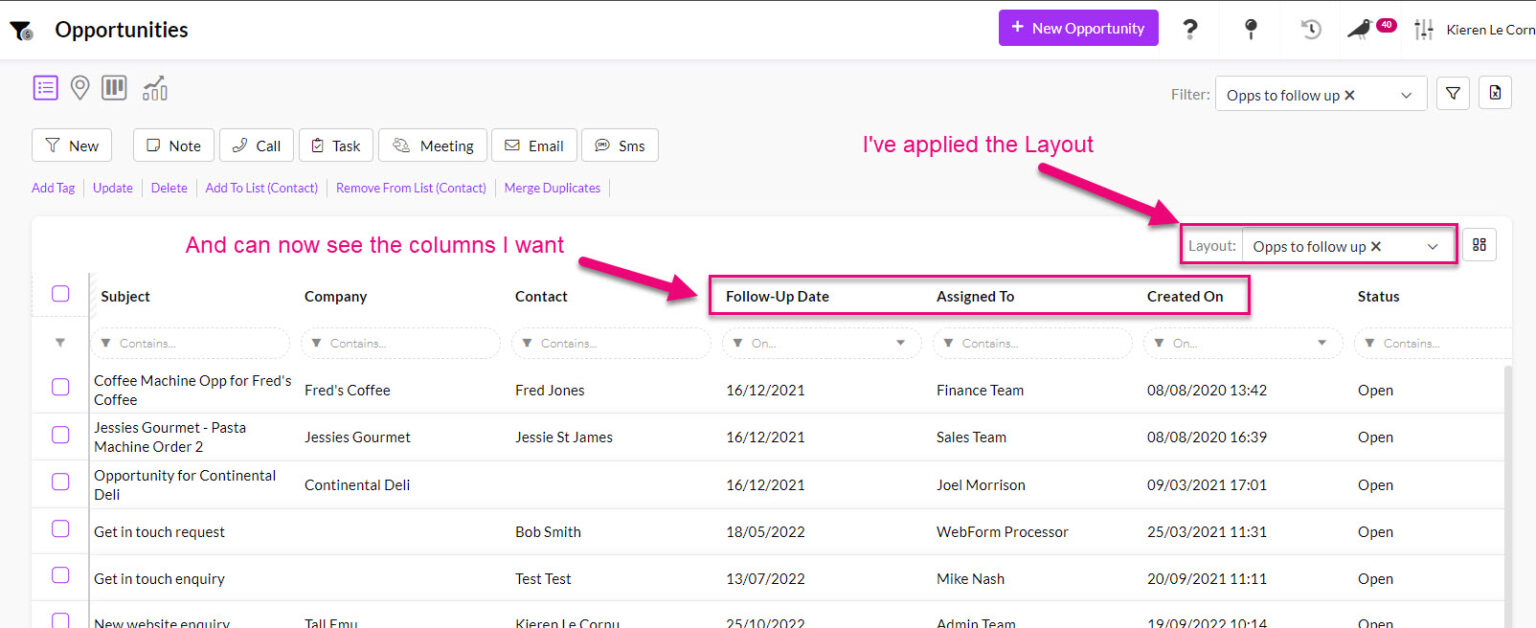Click the New Opportunity button
Image resolution: width=1536 pixels, height=628 pixels.
coord(1078,27)
